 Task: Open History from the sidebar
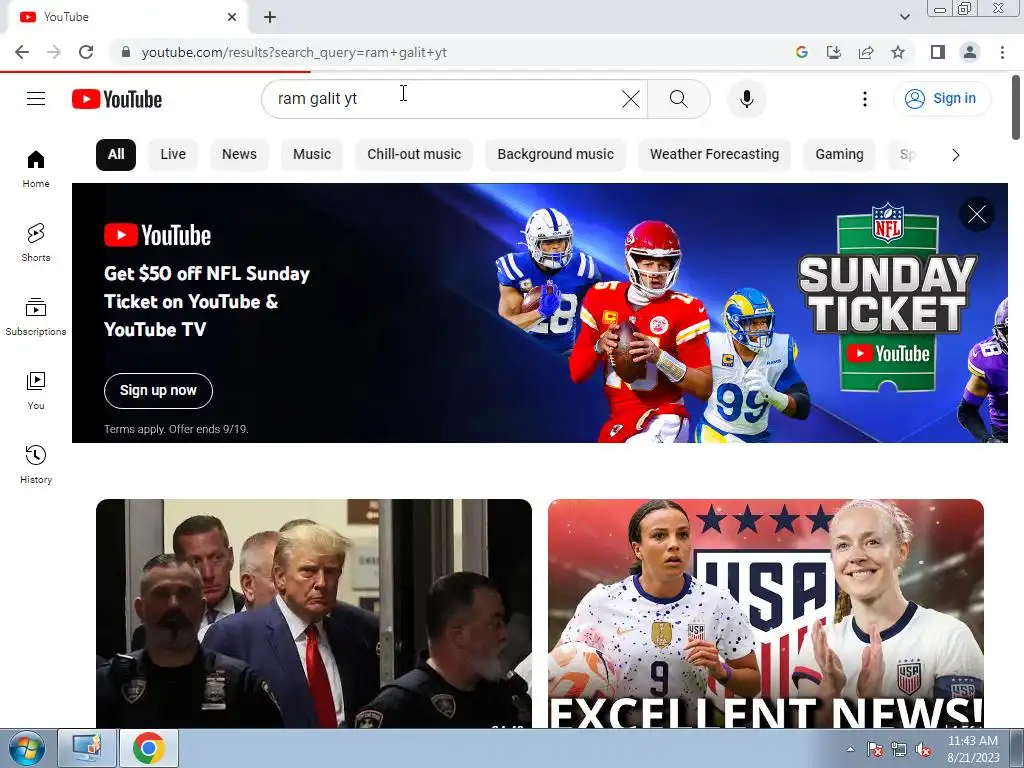[x=36, y=464]
